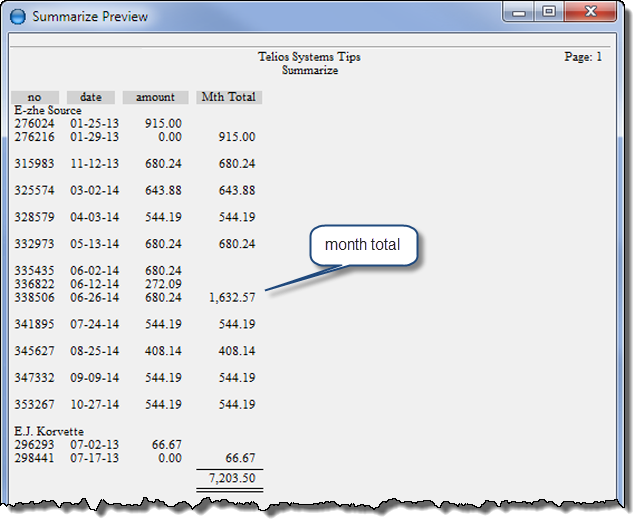Close the Summarize Preview window

click(590, 13)
